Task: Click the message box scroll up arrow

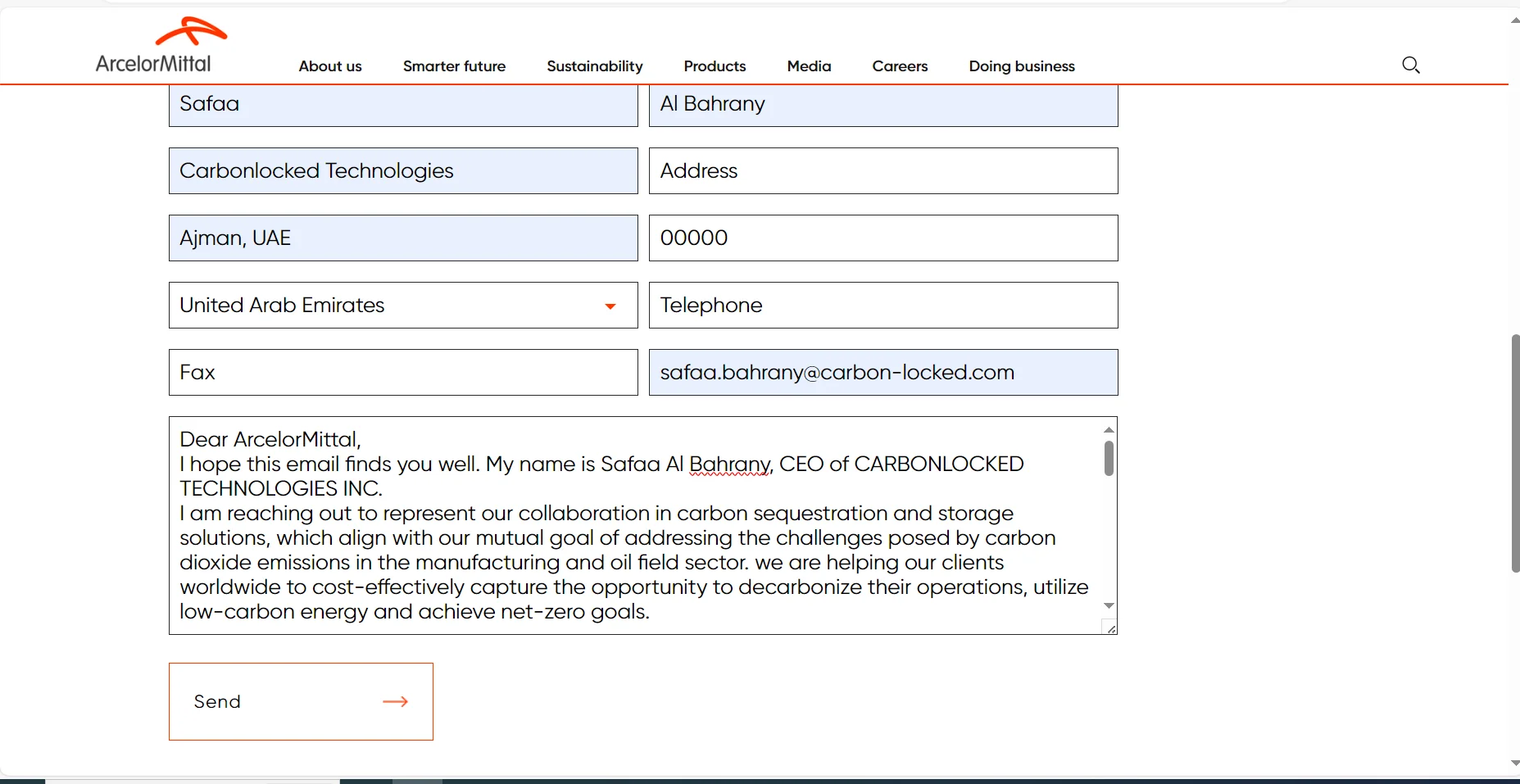Action: tap(1109, 429)
